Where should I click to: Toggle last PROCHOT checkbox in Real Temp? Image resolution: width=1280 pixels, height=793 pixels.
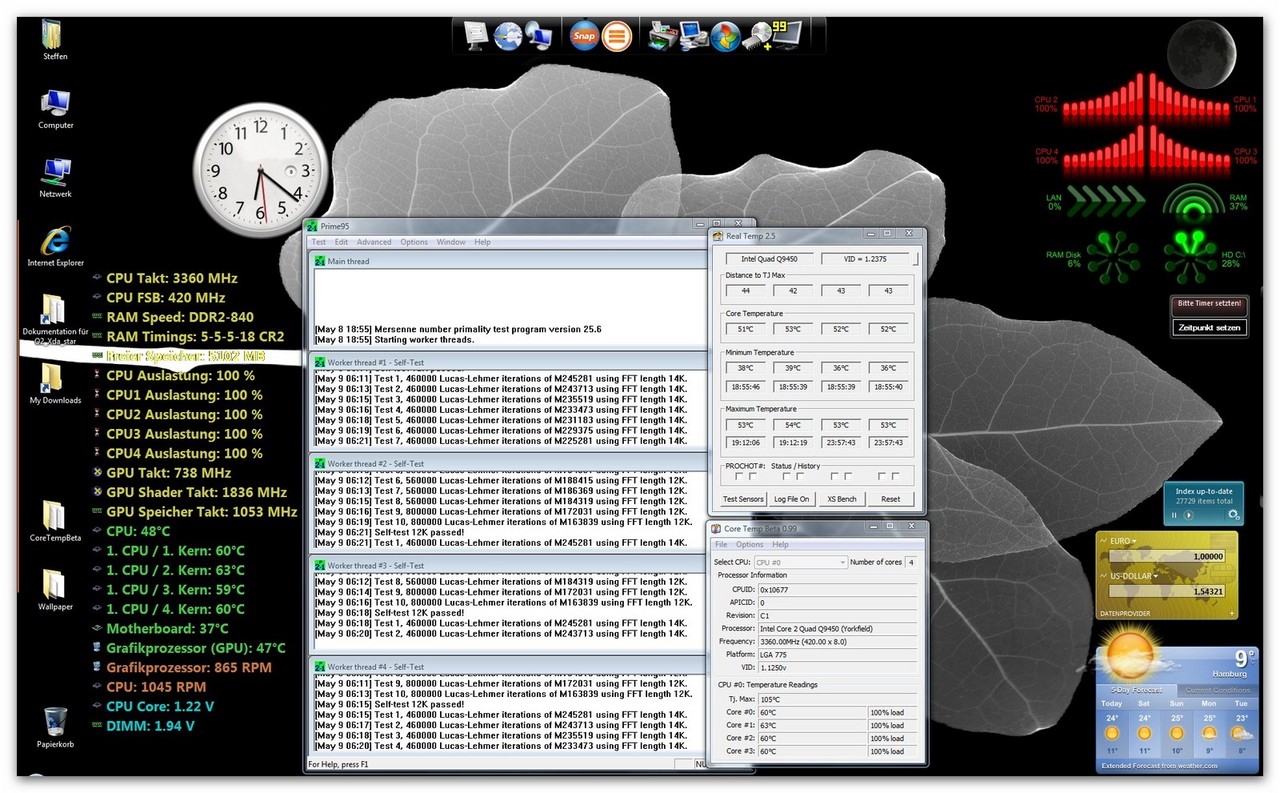pyautogui.click(x=896, y=476)
